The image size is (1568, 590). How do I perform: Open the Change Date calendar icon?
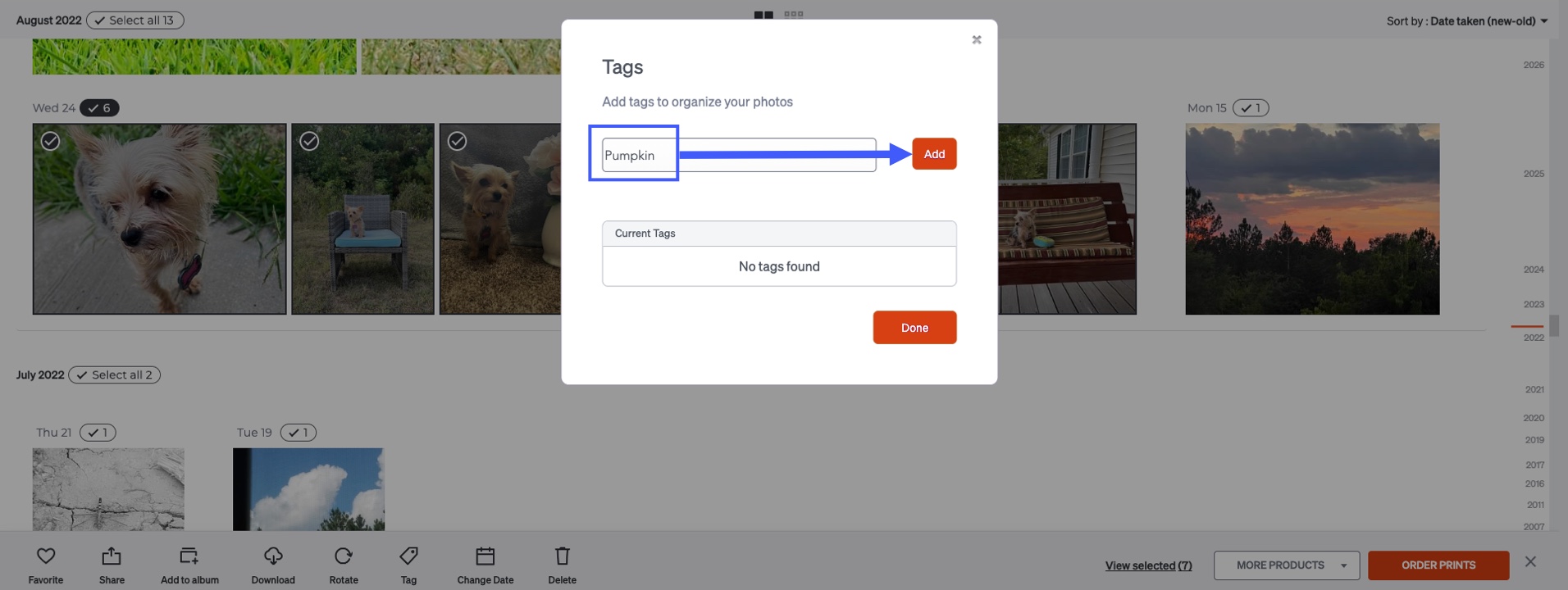pyautogui.click(x=485, y=556)
